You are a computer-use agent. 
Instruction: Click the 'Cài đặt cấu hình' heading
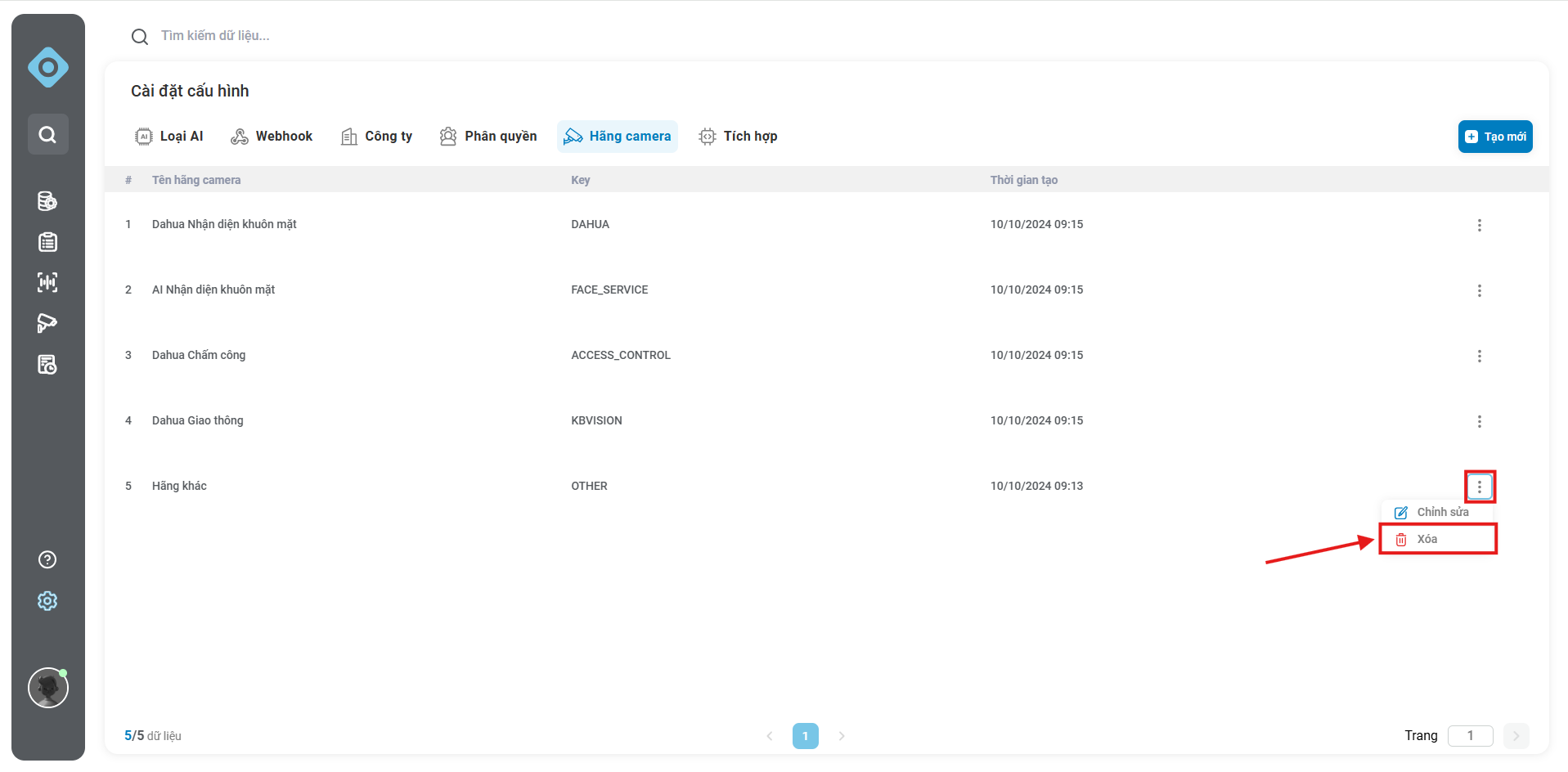click(190, 91)
